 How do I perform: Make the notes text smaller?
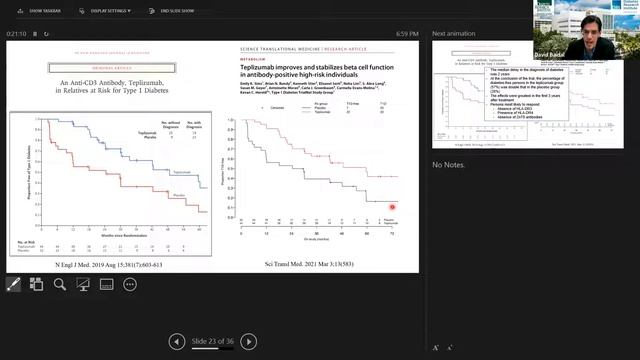pyautogui.click(x=449, y=348)
